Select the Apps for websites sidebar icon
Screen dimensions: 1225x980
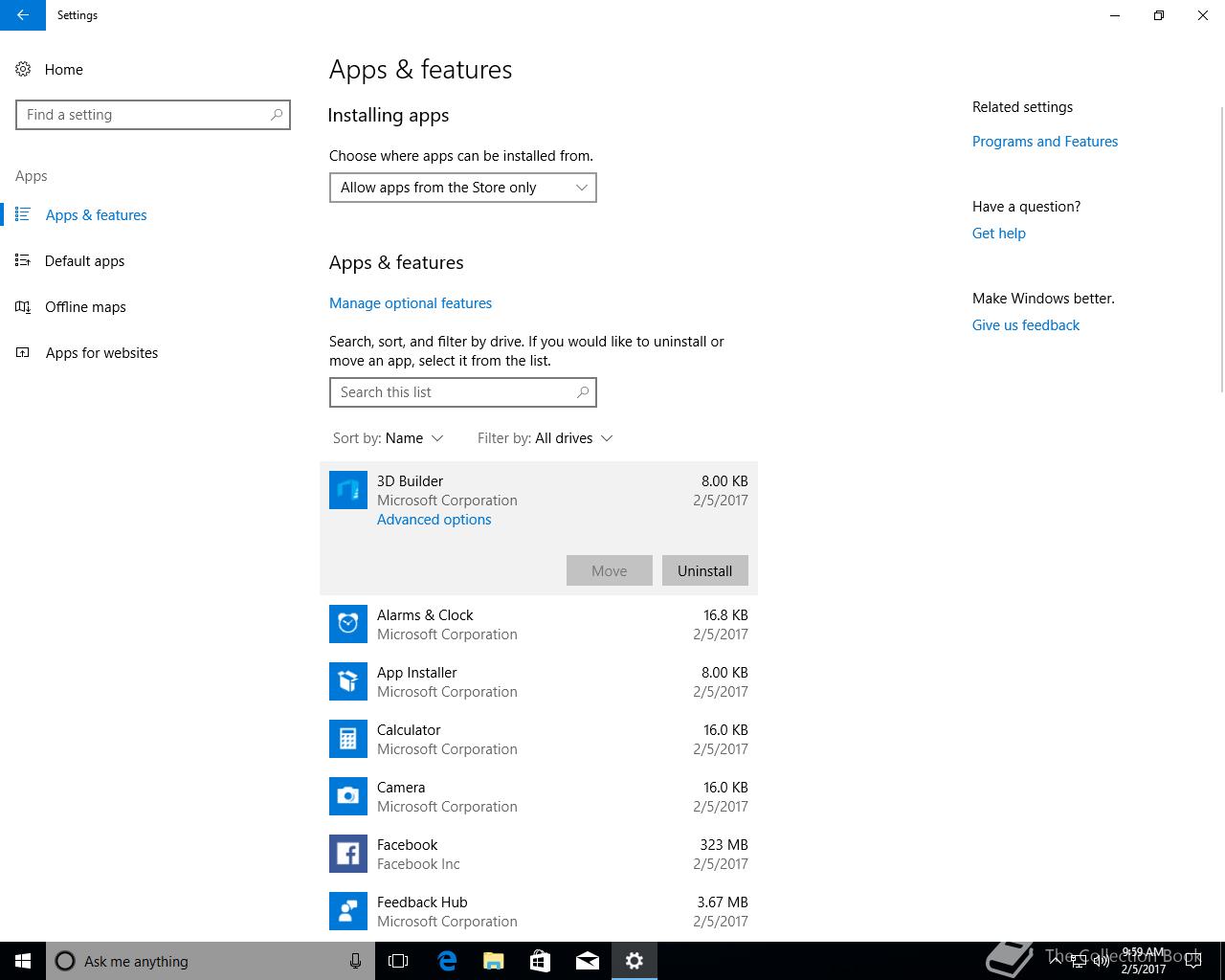point(23,352)
